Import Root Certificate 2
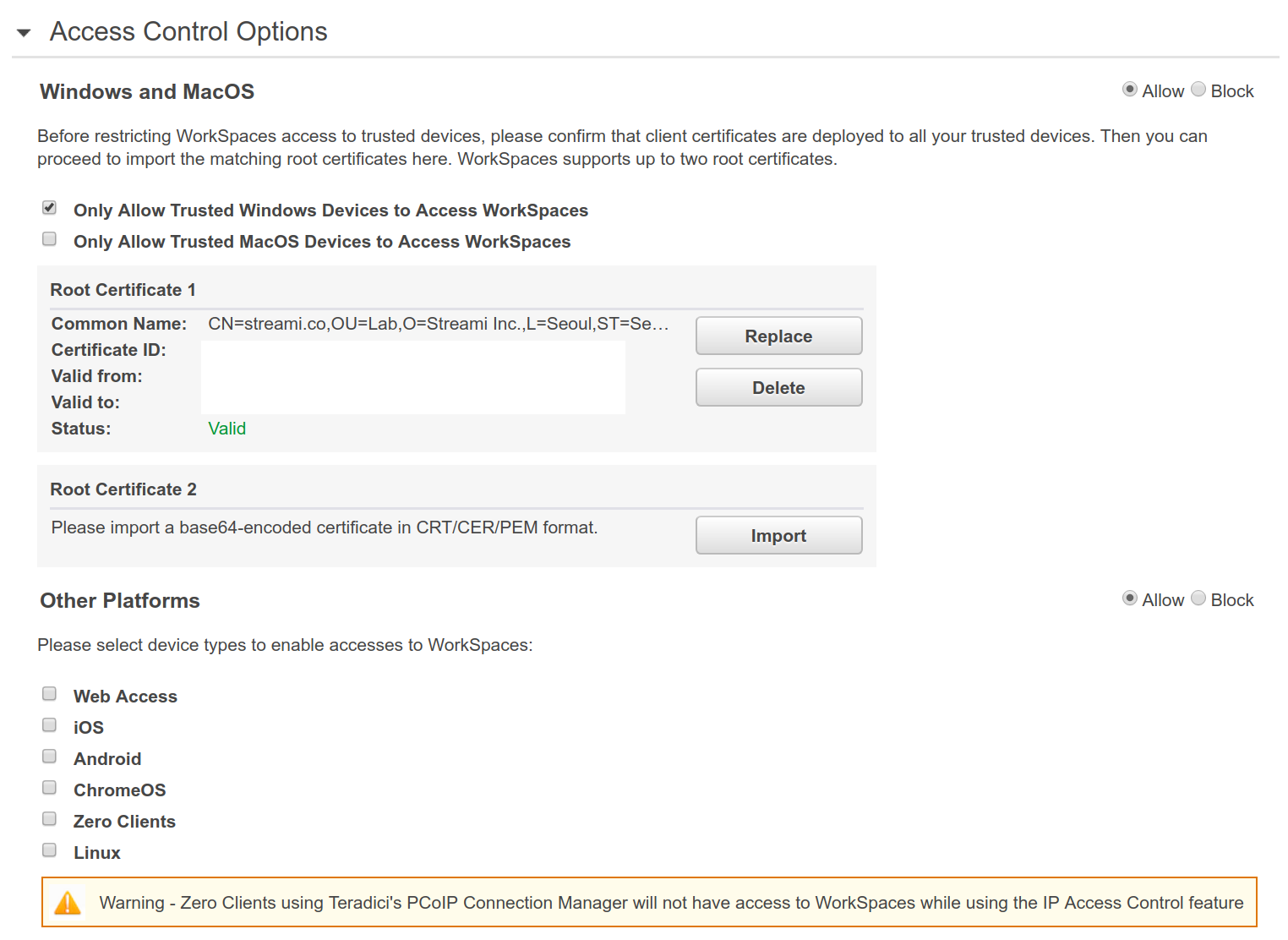 [778, 535]
